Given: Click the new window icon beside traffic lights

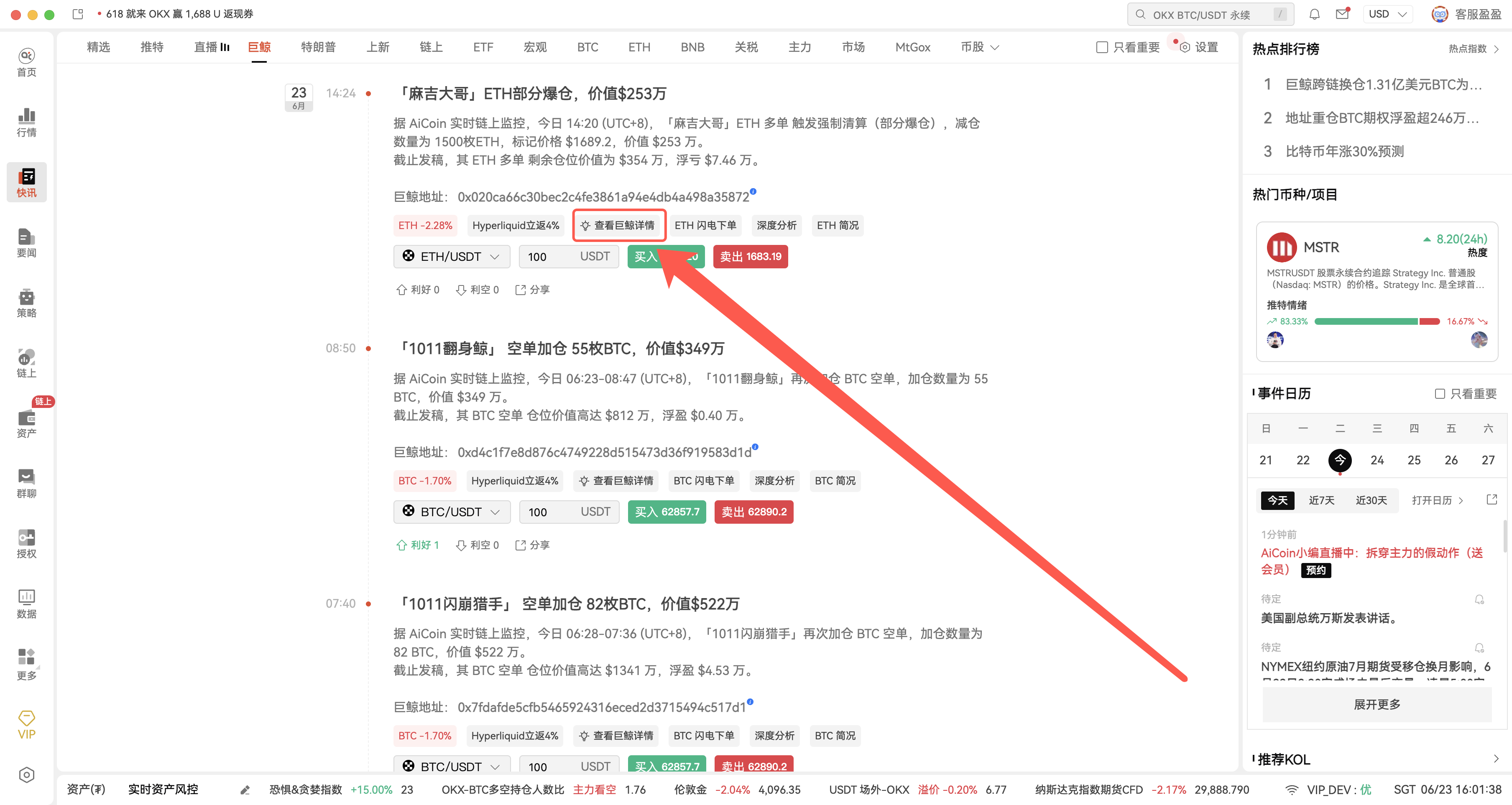Looking at the screenshot, I should 77,13.
